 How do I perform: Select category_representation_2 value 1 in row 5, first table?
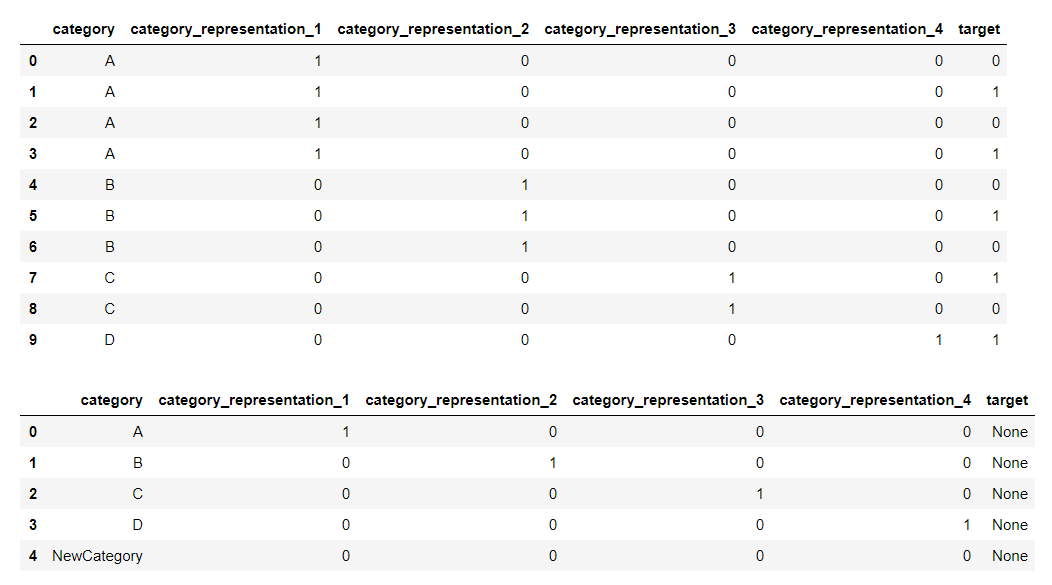pos(525,216)
